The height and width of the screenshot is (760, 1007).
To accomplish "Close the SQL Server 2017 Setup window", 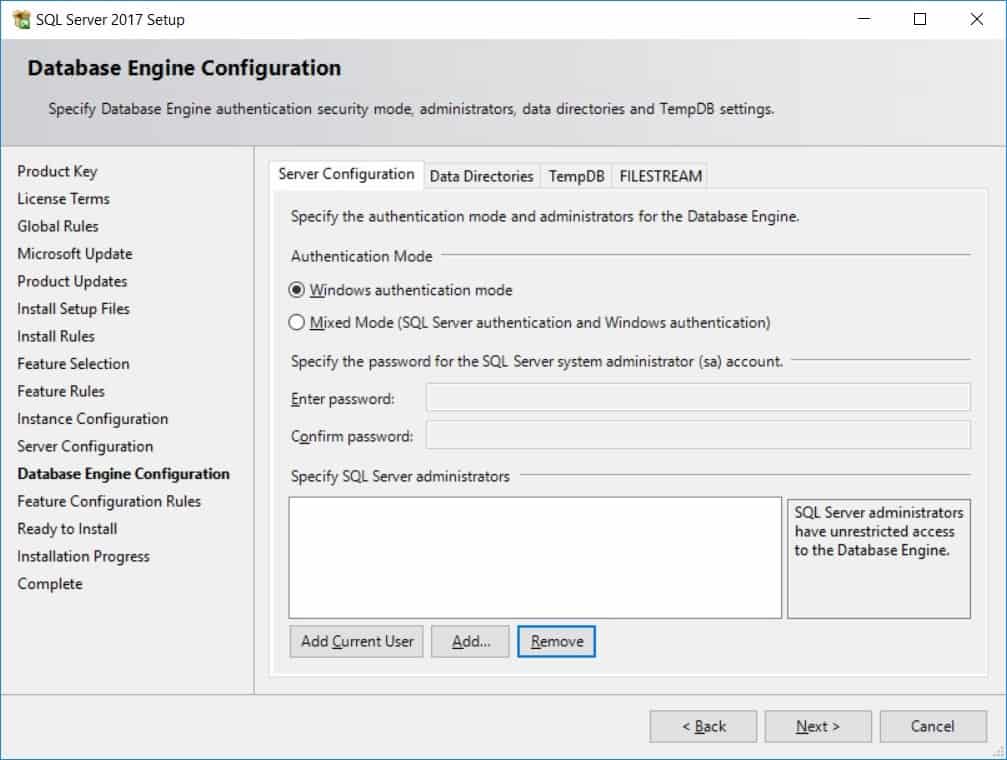I will coord(976,19).
